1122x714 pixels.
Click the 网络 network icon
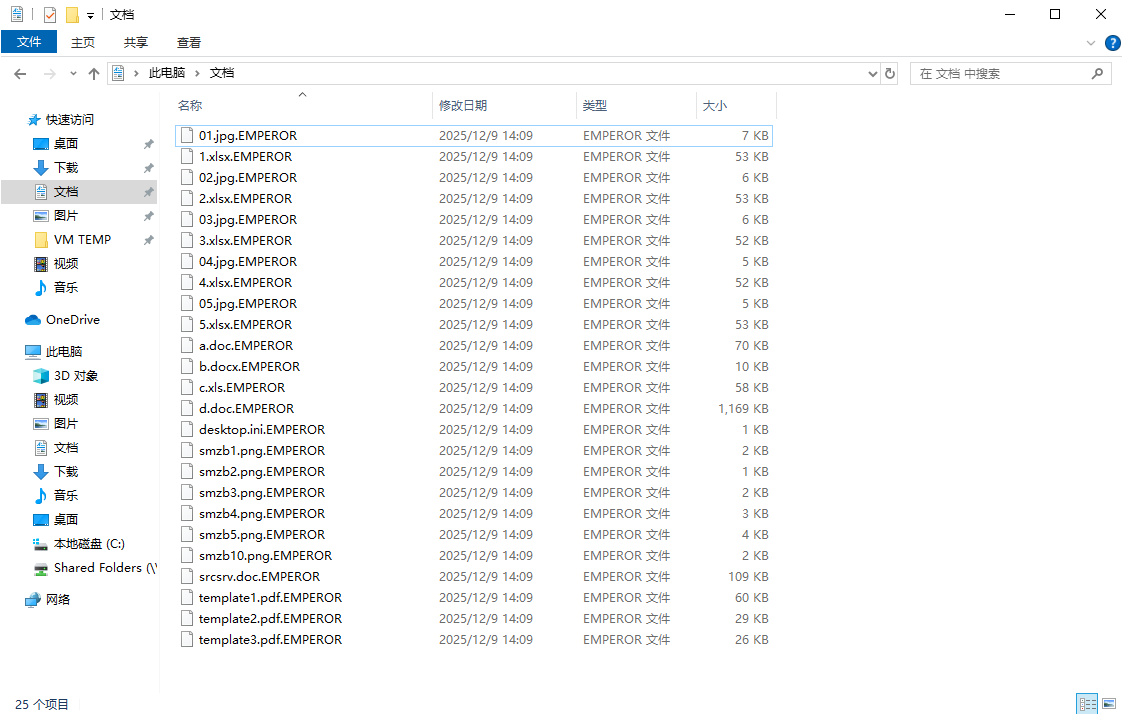click(x=33, y=600)
